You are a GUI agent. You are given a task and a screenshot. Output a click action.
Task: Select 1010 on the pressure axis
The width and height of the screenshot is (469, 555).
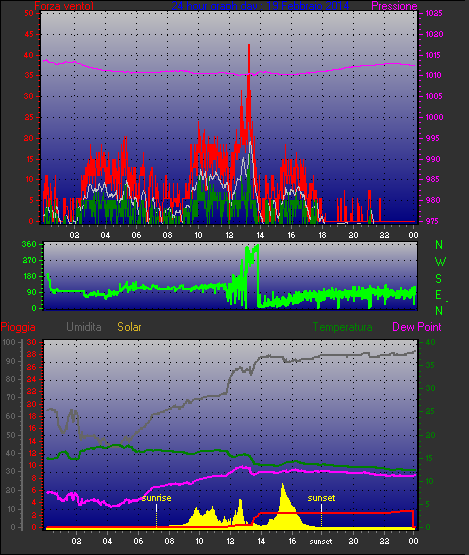[x=434, y=75]
